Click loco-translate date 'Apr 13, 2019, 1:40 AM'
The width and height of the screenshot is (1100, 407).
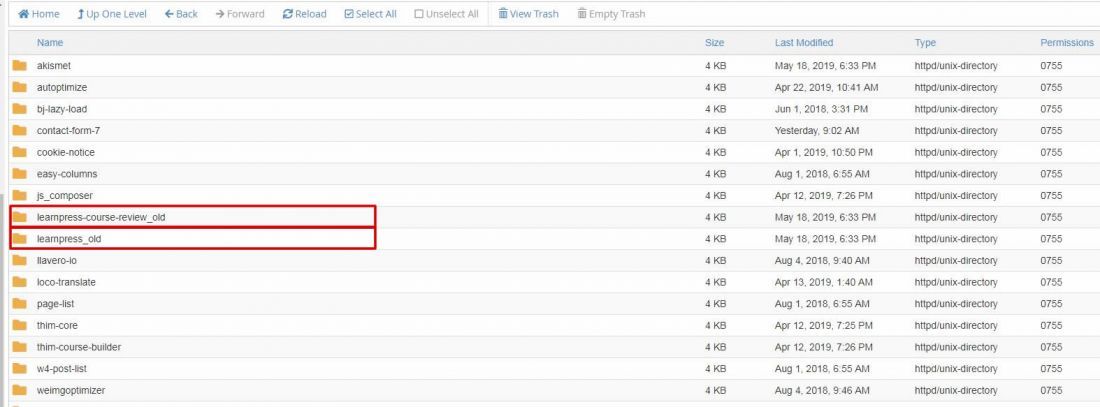point(824,282)
